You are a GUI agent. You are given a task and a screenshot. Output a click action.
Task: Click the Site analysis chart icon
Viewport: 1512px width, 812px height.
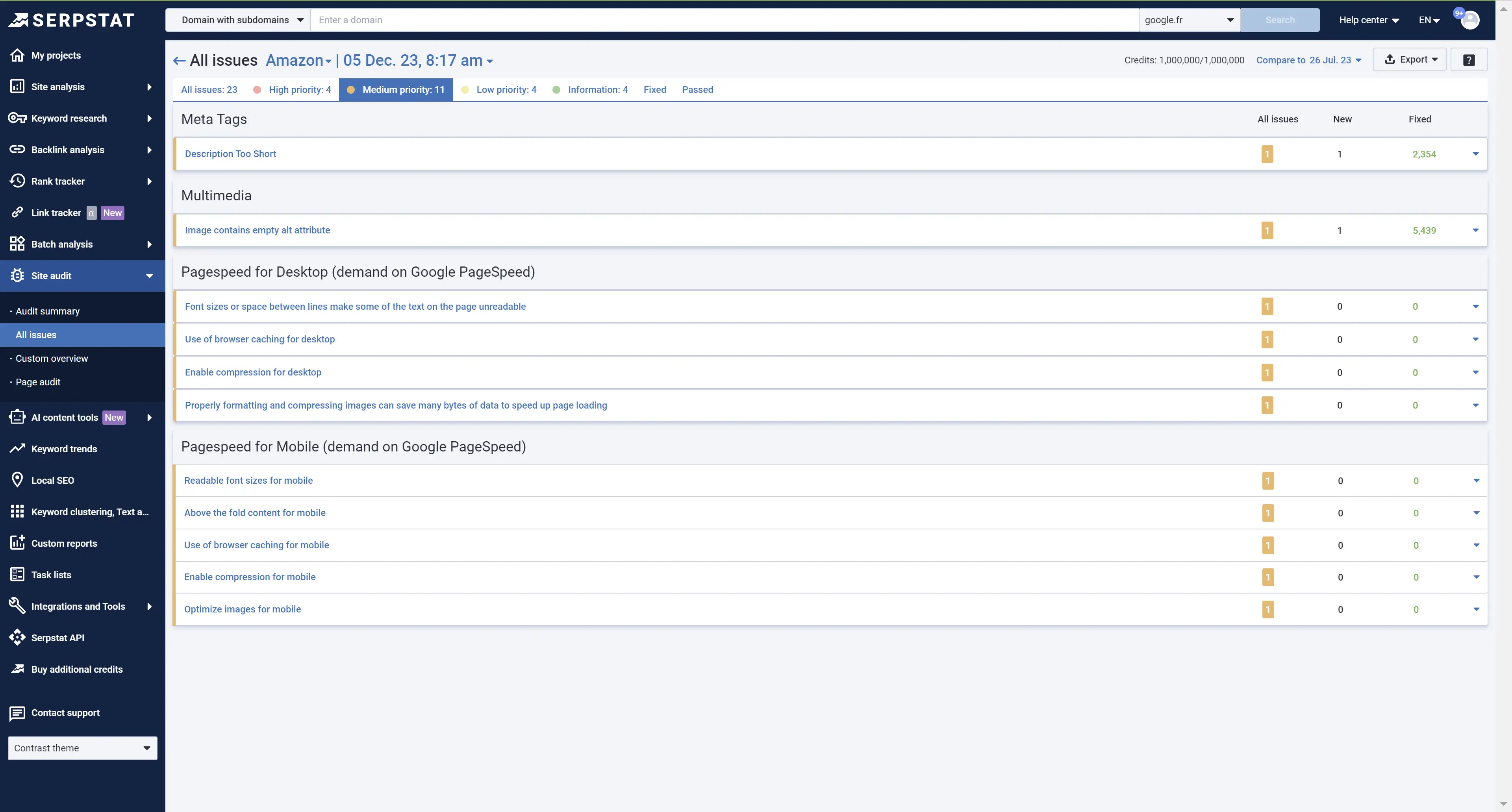(x=17, y=86)
